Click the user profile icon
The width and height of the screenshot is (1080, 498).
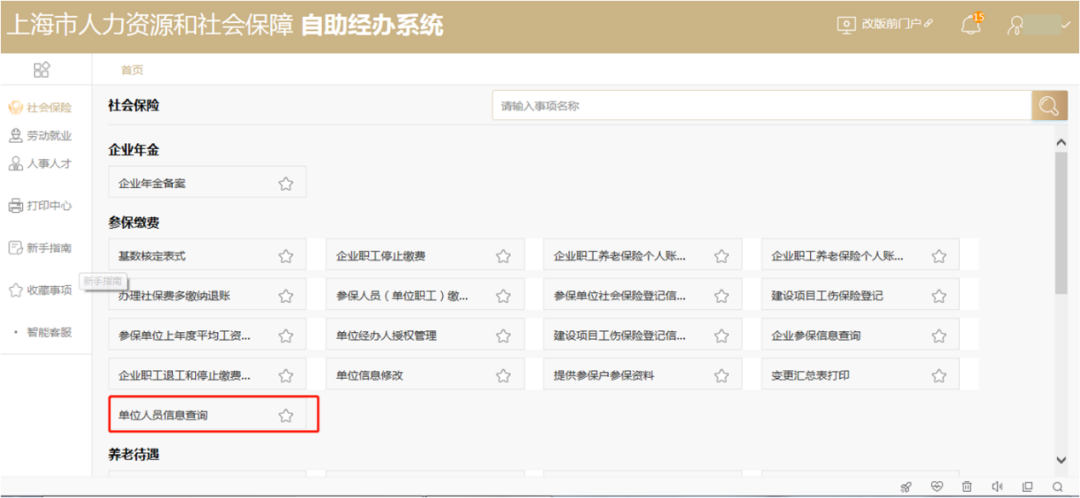coord(1016,25)
